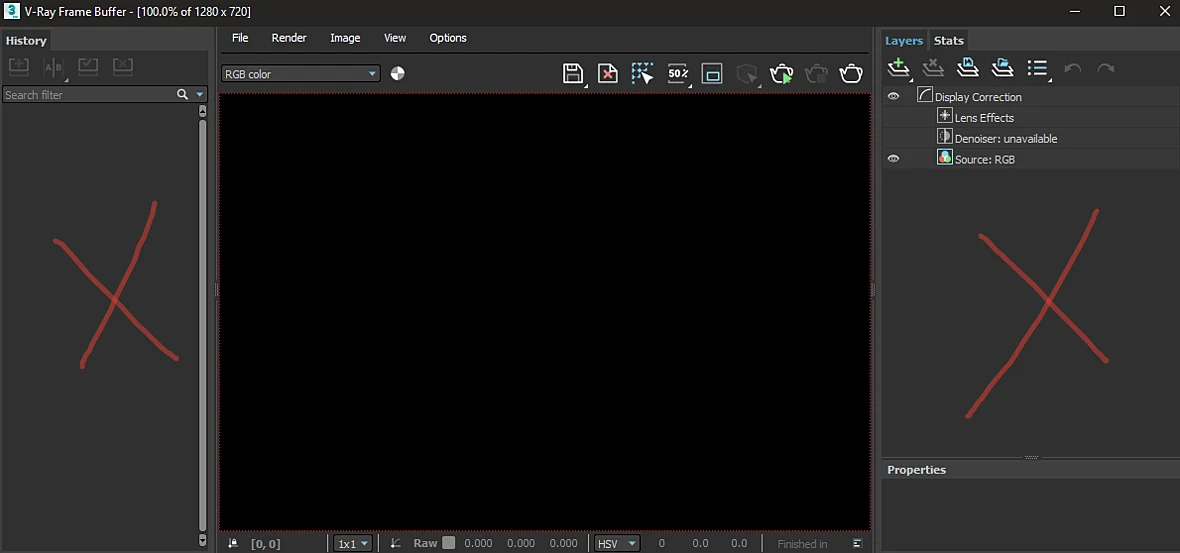Click the load history image icon
The width and height of the screenshot is (1180, 553).
(x=88, y=66)
